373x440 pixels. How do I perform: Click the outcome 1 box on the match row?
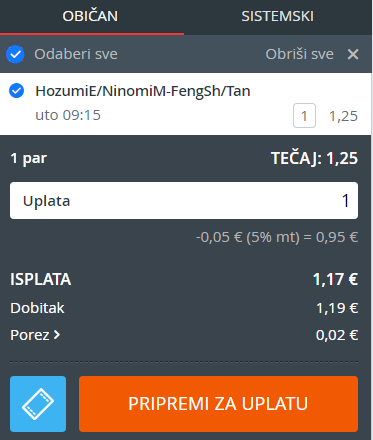point(304,116)
